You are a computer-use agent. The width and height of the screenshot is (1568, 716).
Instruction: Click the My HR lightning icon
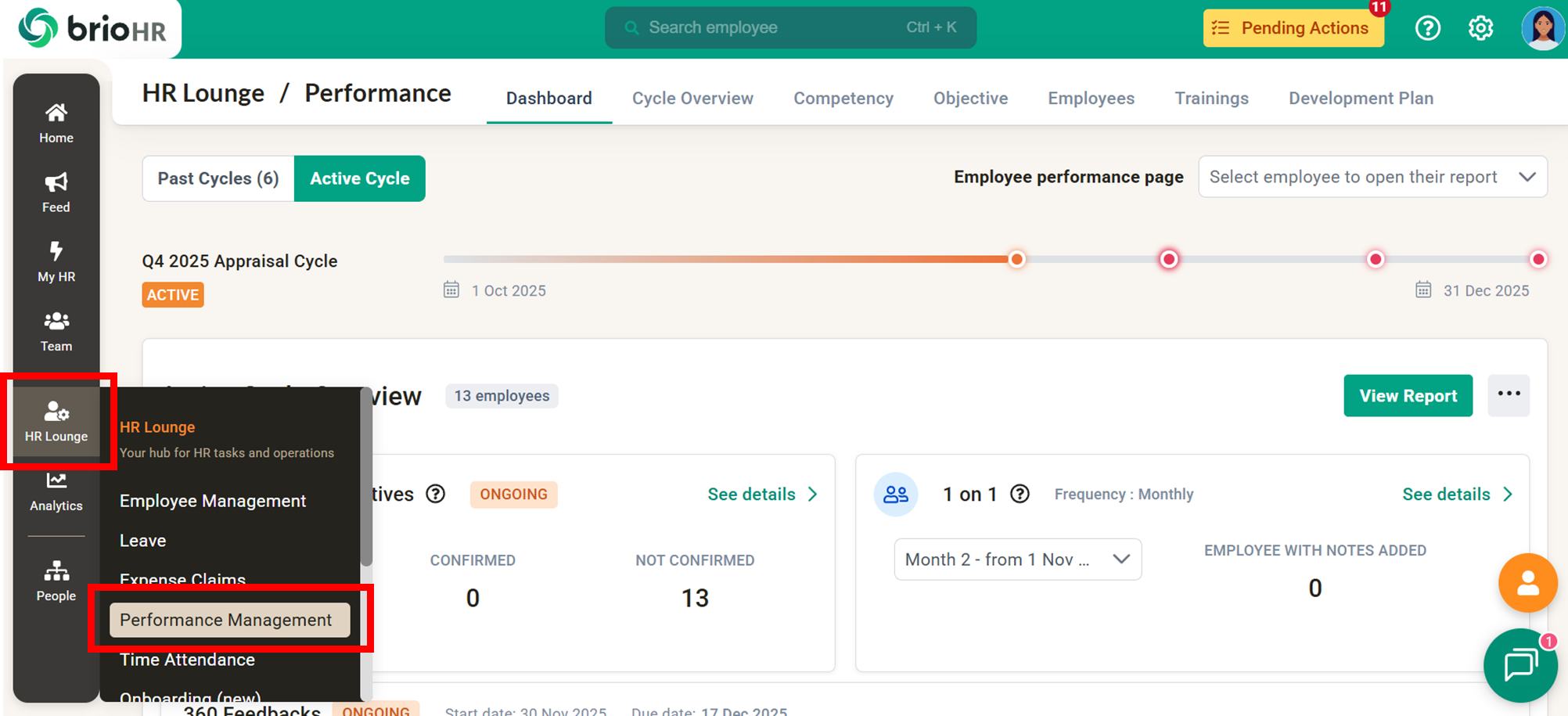(56, 261)
